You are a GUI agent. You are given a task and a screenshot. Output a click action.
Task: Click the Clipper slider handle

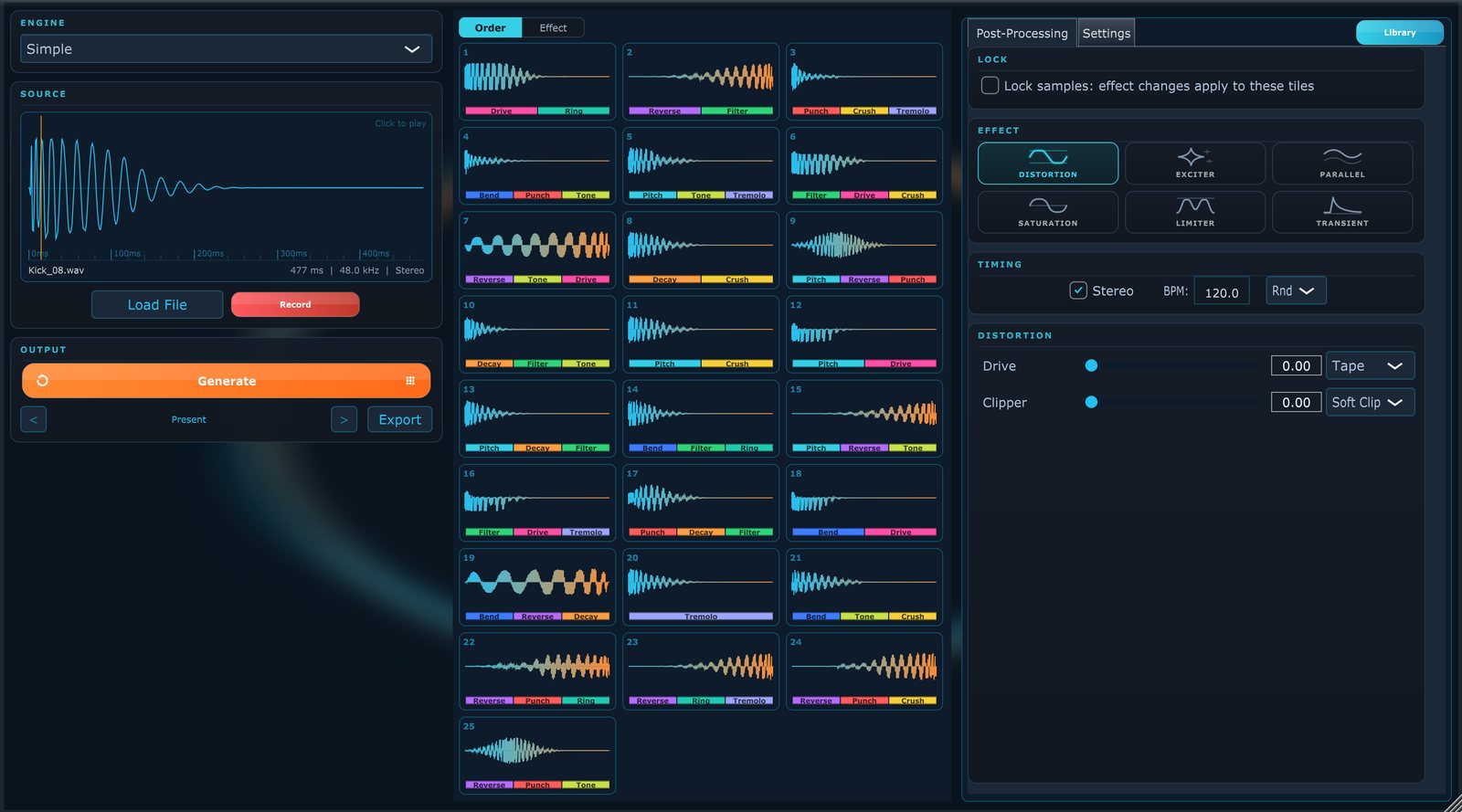pyautogui.click(x=1091, y=402)
